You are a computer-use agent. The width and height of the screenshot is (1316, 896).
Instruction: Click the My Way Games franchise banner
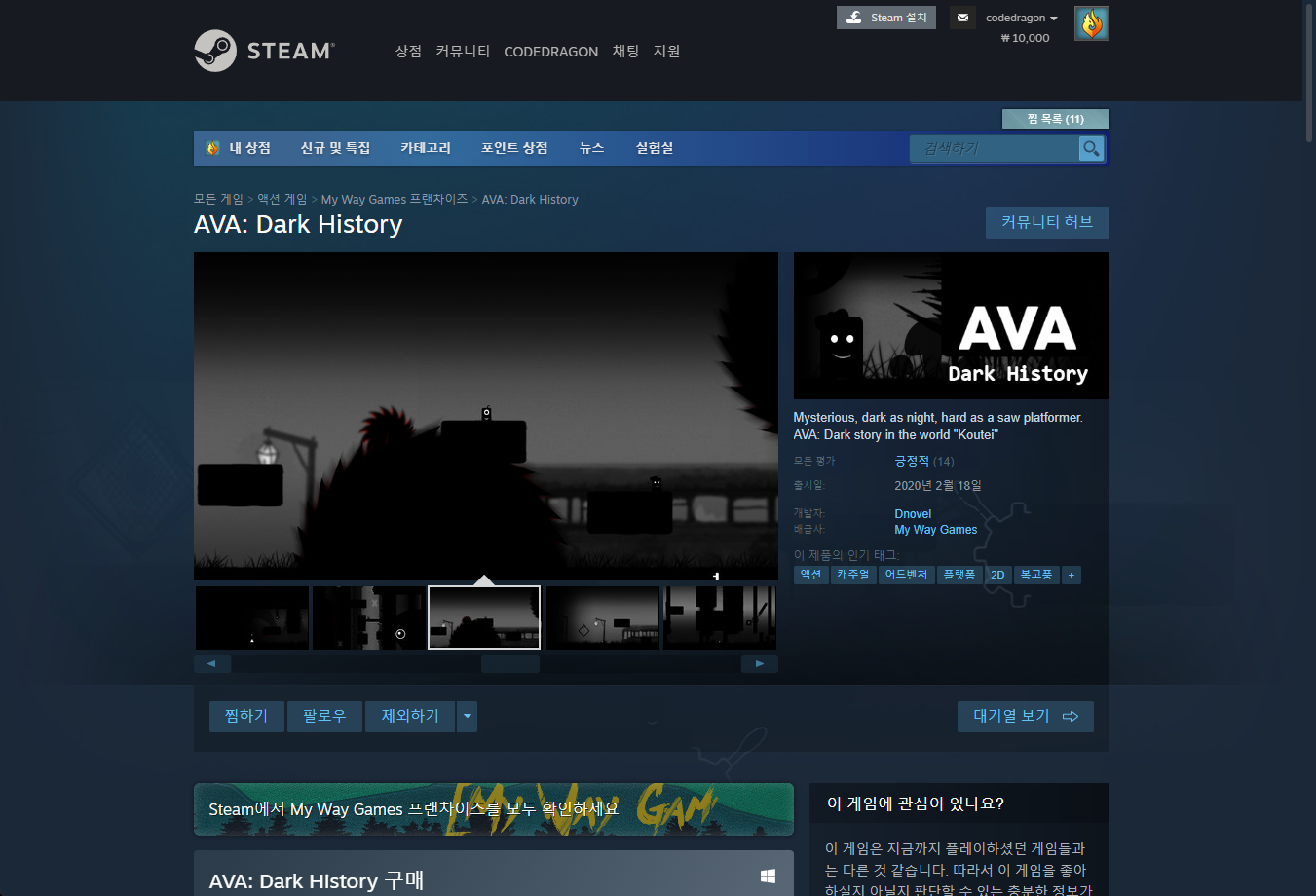click(494, 809)
